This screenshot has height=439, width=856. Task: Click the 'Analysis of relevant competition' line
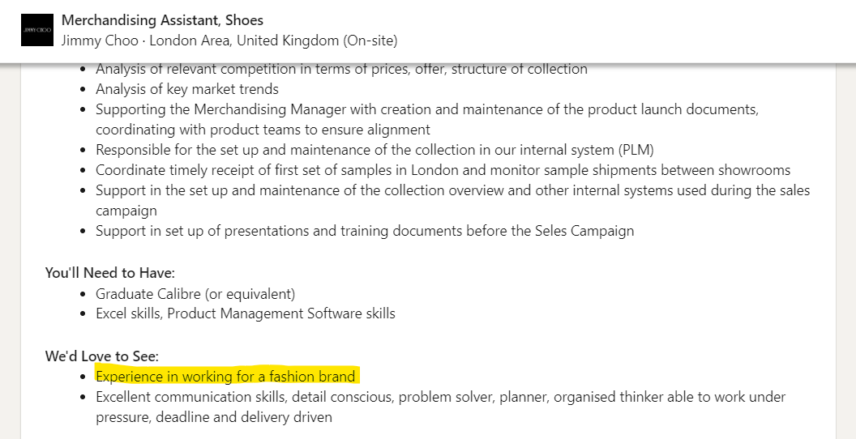click(x=341, y=69)
